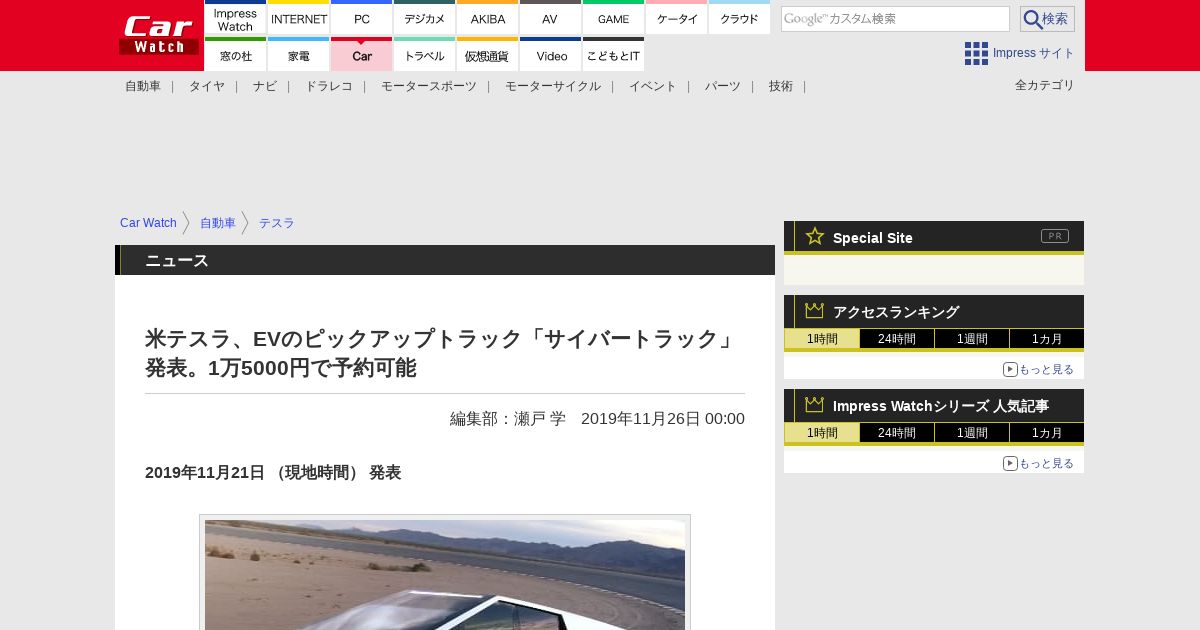Viewport: 1200px width, 630px height.
Task: Open the Video Watch tab
Action: [550, 55]
